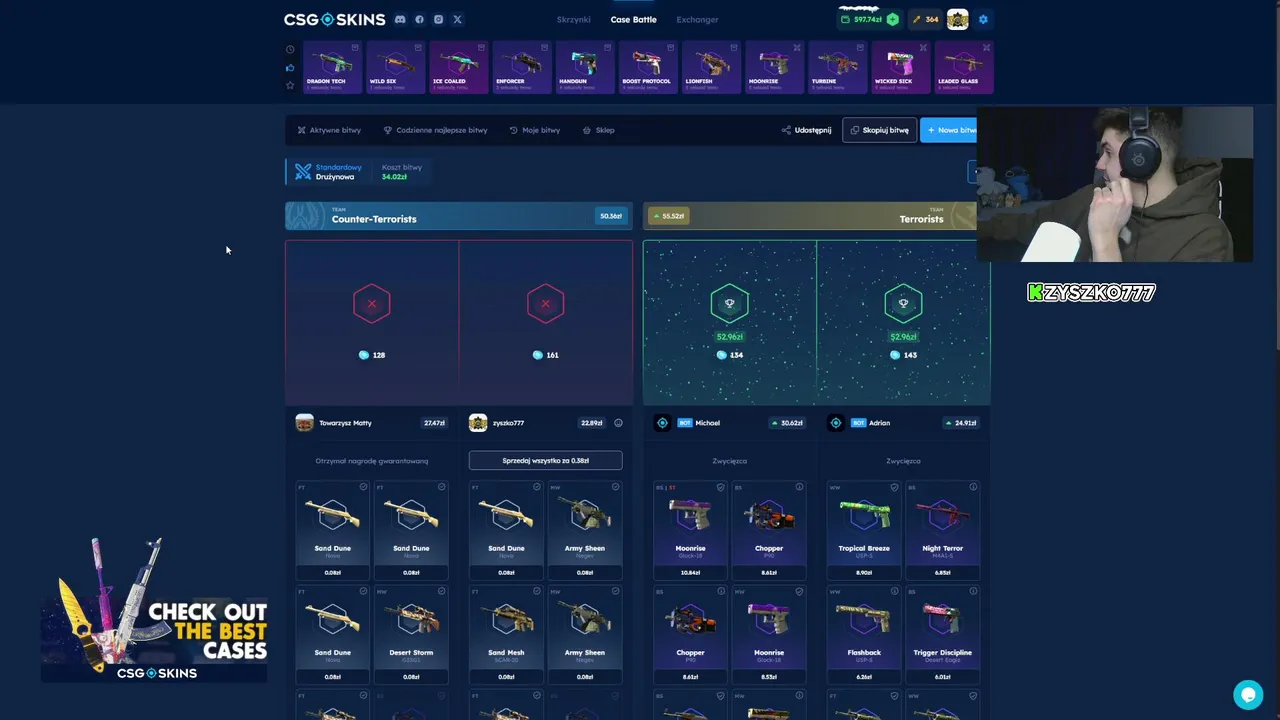
Task: Click the Koszt bitwy 34.02zł value
Action: 394,177
